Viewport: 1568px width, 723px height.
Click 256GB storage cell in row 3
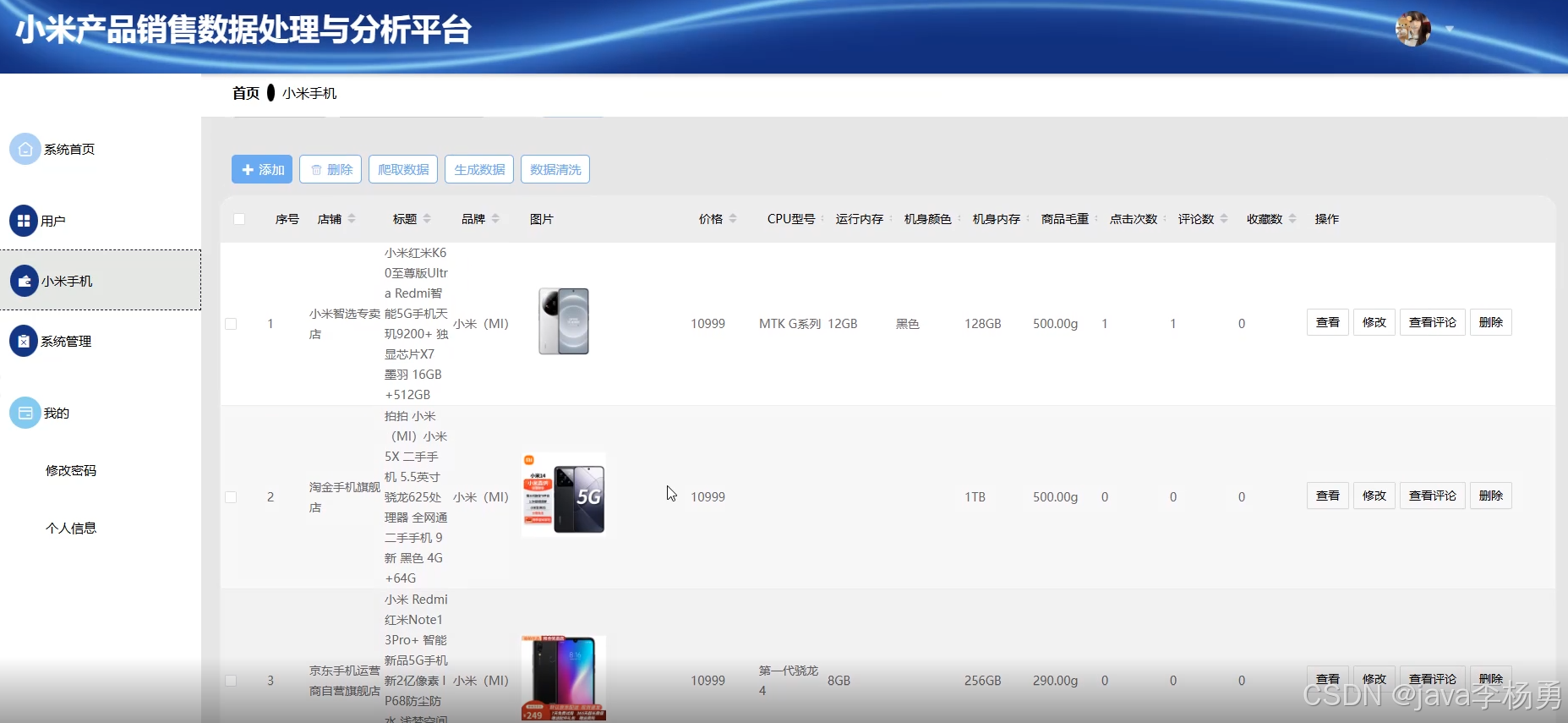(x=982, y=681)
